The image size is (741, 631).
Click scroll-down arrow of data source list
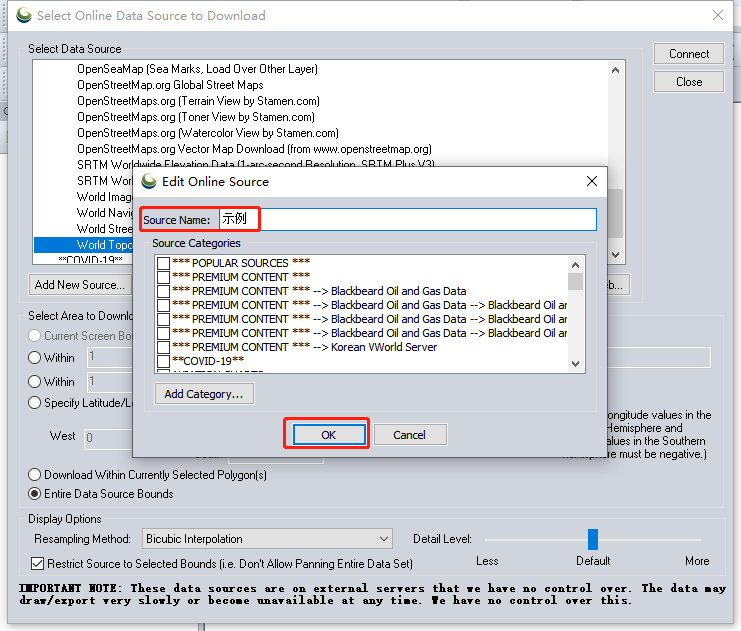click(615, 254)
